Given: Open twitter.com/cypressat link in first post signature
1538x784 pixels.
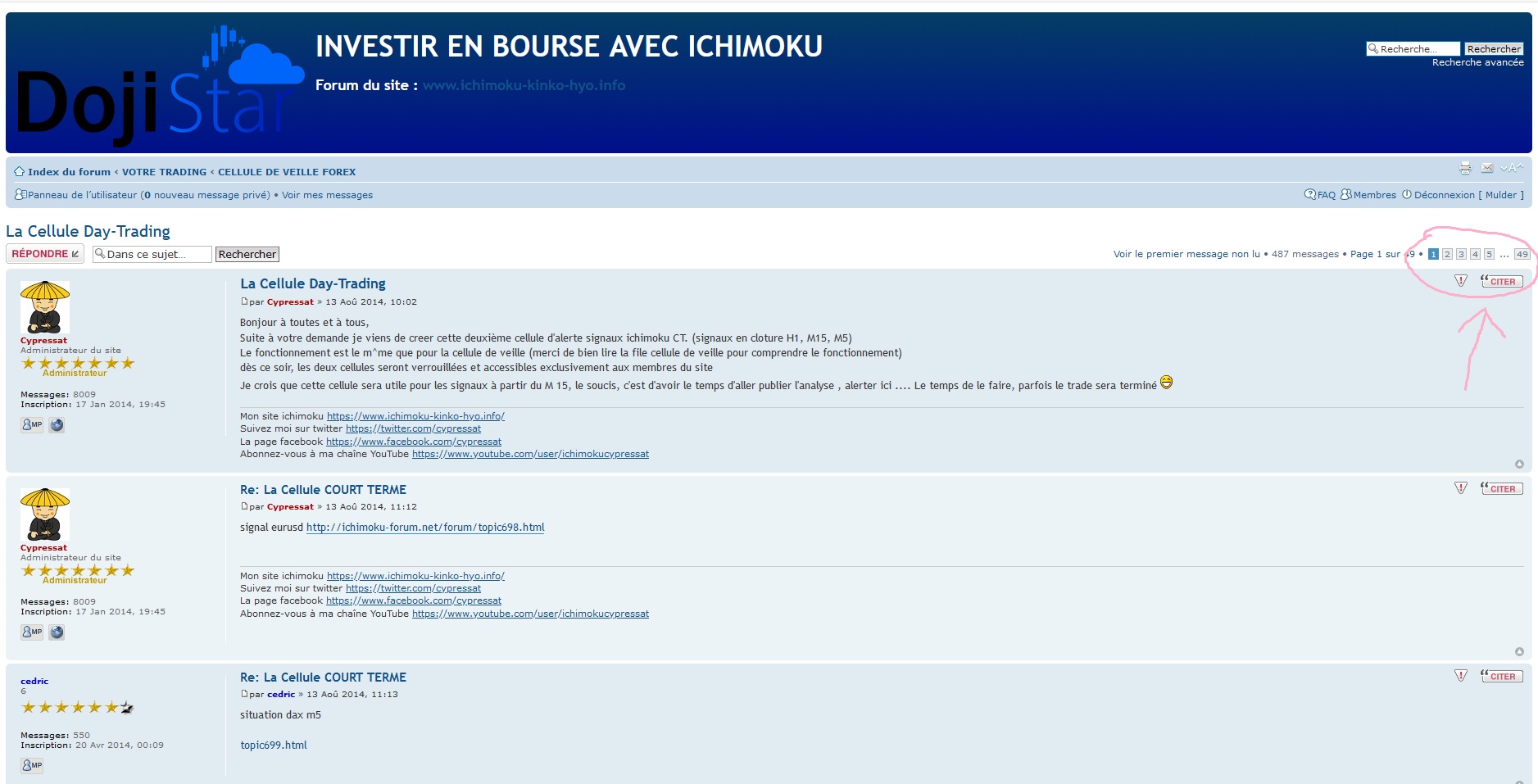Looking at the screenshot, I should tap(413, 428).
